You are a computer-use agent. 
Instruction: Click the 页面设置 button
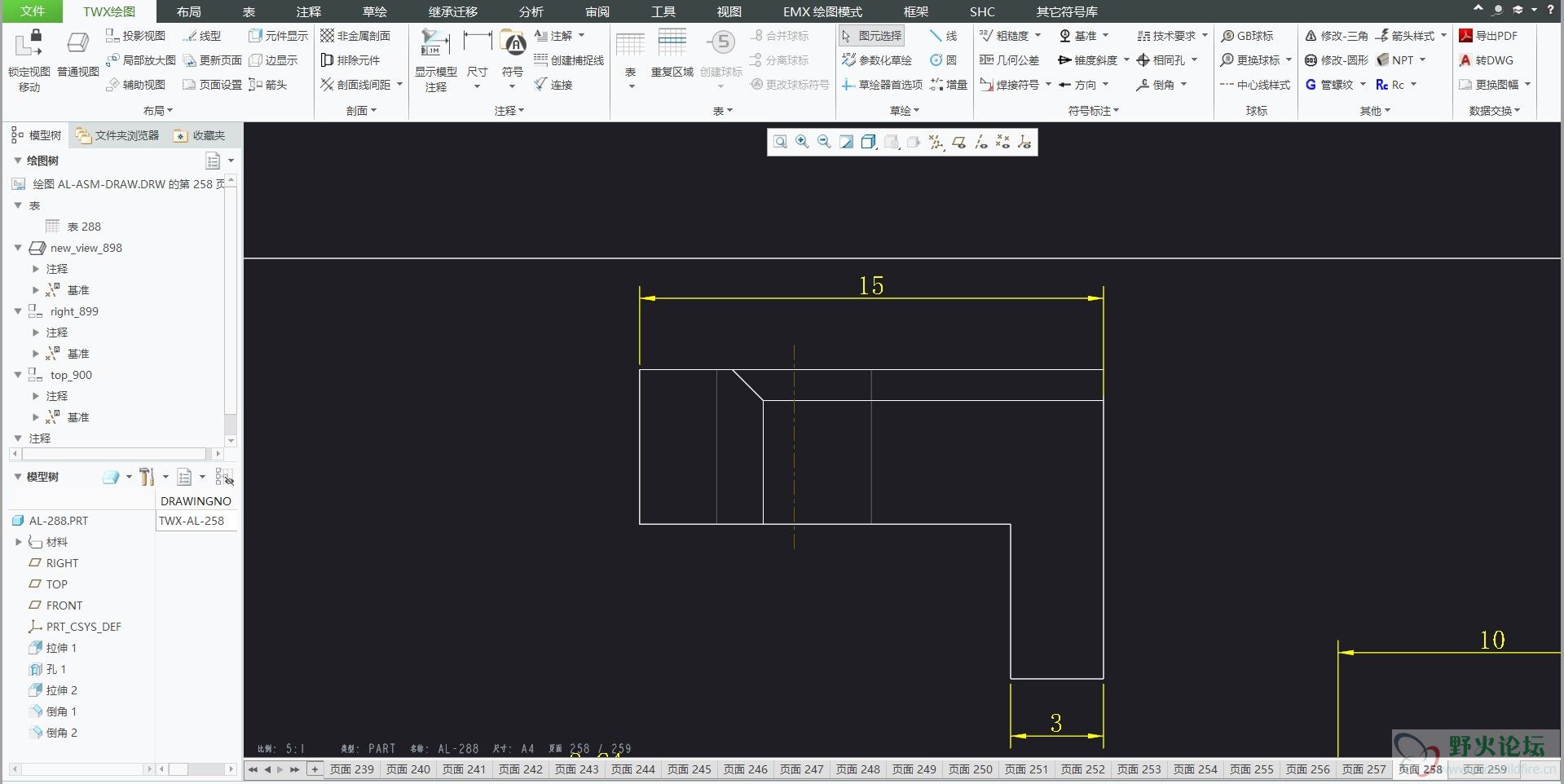click(x=212, y=85)
